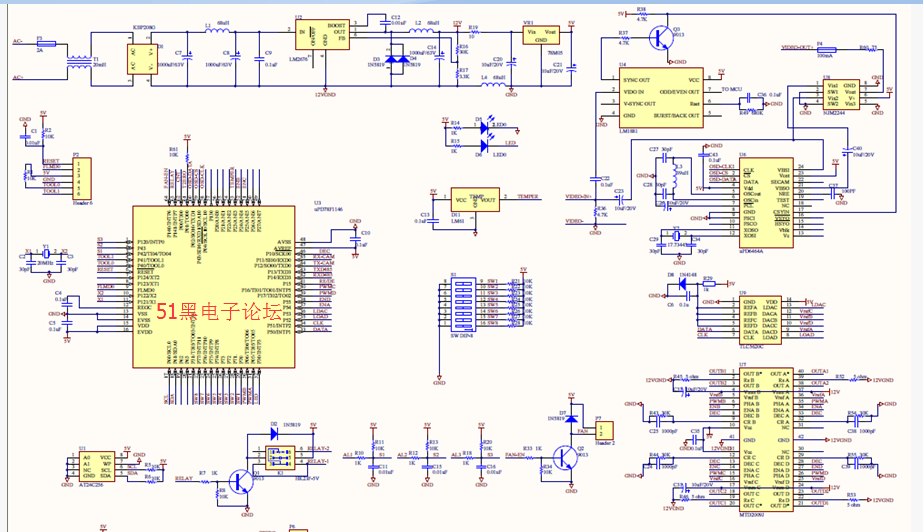Select the NJM2244 video switch U8
The width and height of the screenshot is (923, 532).
pyautogui.click(x=841, y=94)
